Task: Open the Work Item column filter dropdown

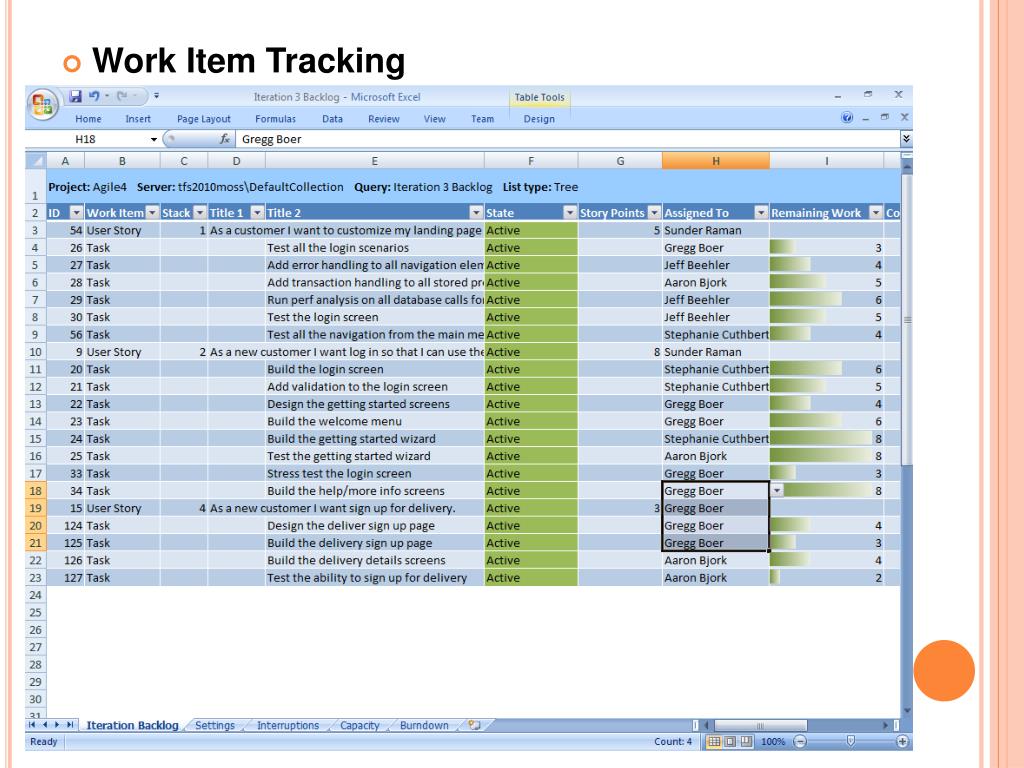Action: tap(152, 213)
